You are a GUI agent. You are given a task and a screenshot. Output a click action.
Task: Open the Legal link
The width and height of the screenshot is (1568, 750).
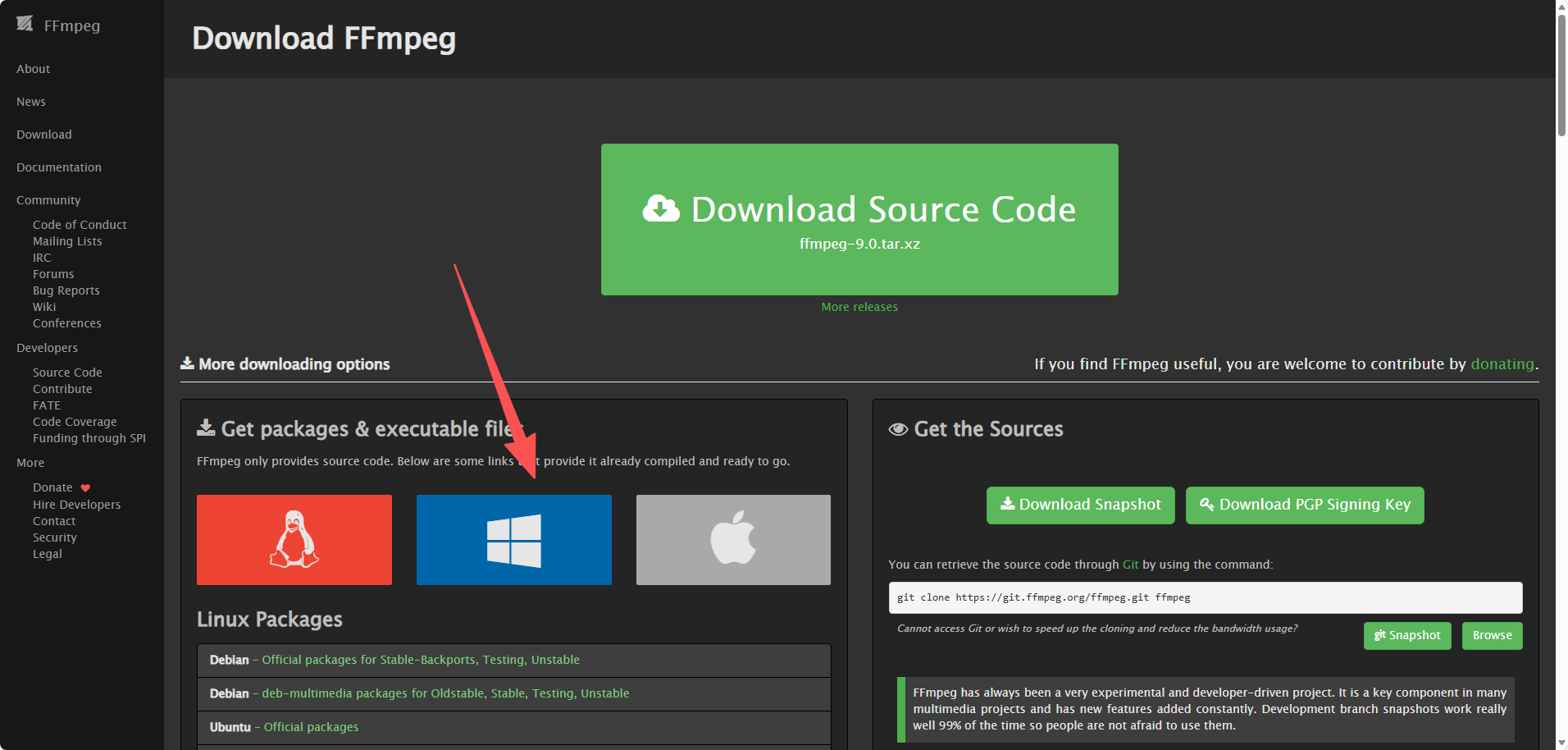48,554
